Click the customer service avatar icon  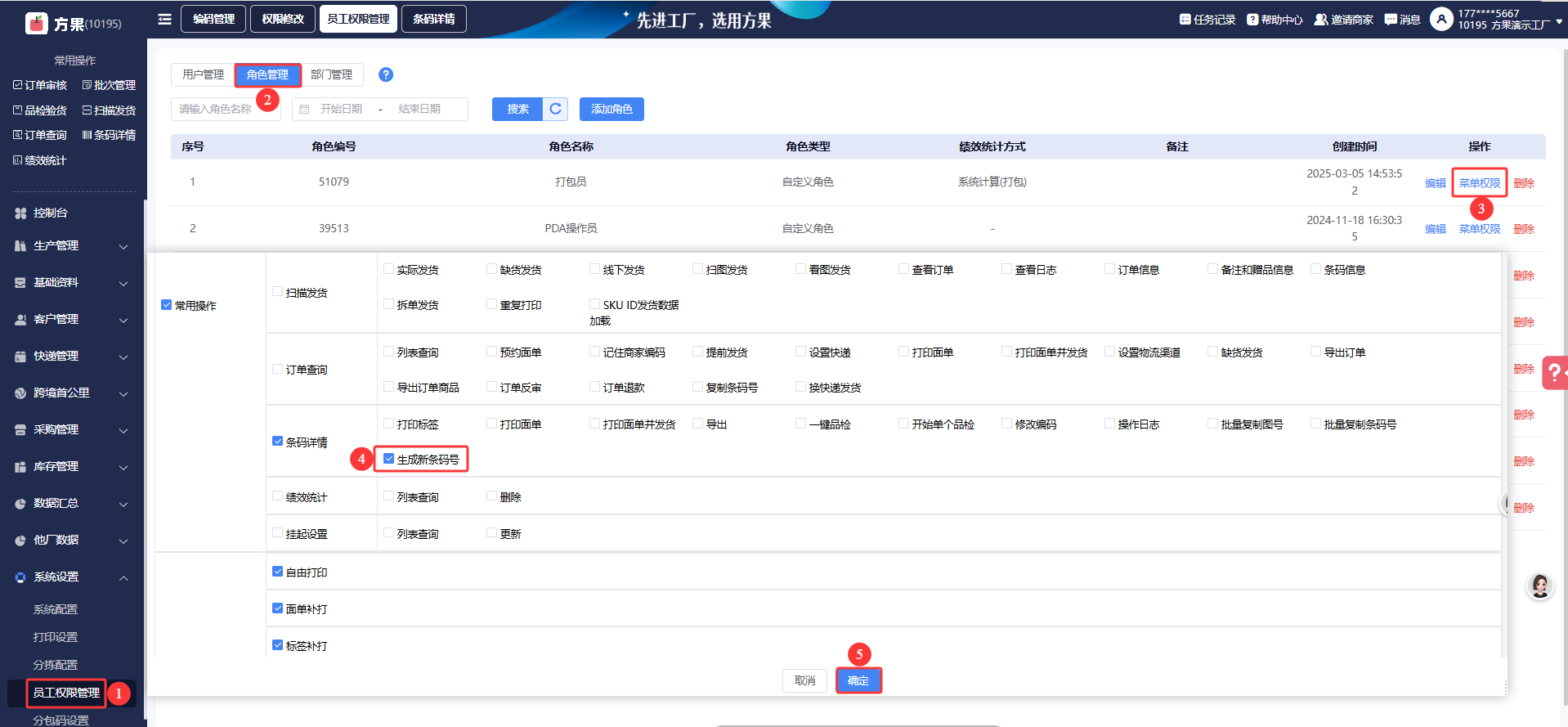tap(1540, 586)
